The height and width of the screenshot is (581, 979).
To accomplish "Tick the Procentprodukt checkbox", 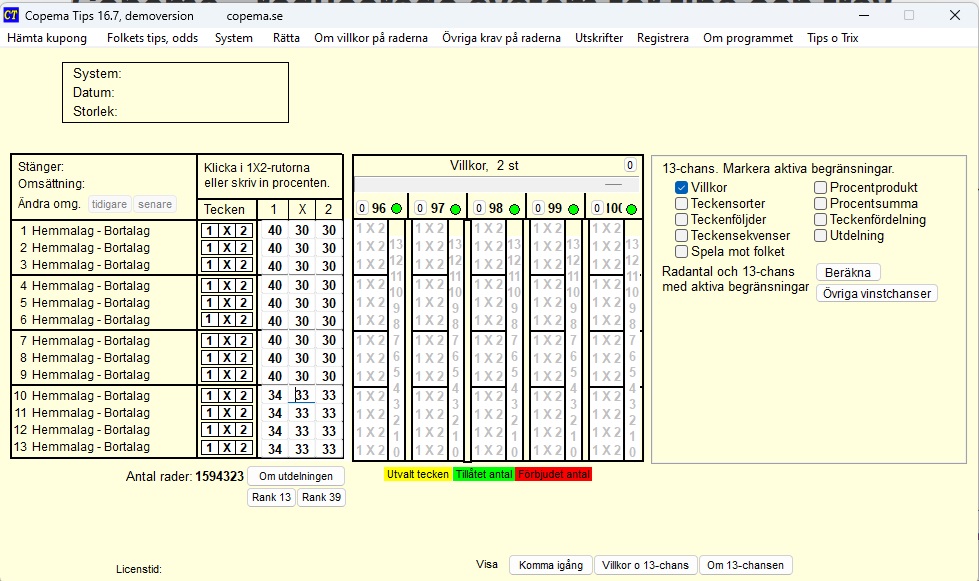I will [x=820, y=188].
